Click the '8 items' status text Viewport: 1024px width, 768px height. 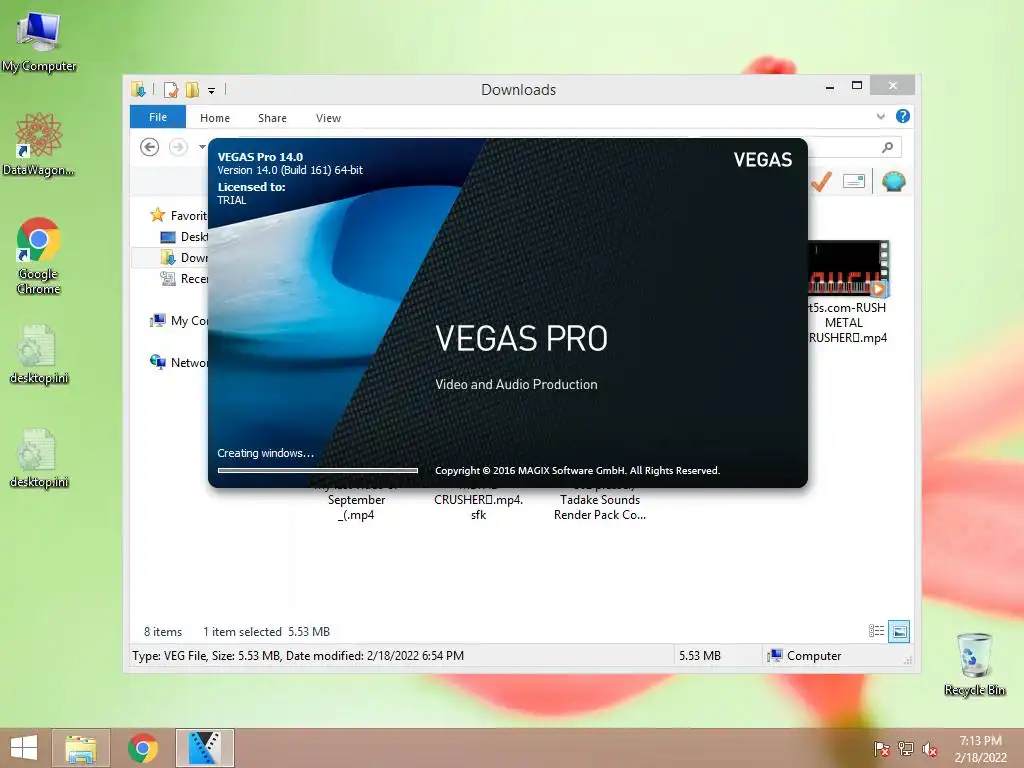[163, 632]
